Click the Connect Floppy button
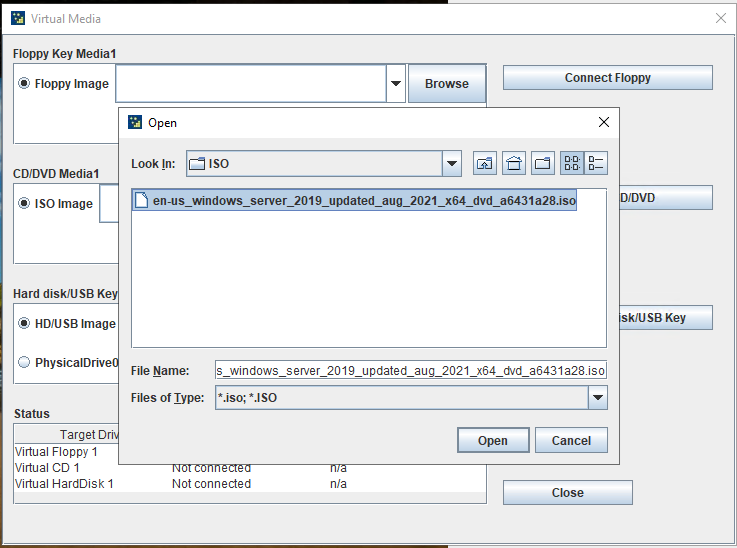 tap(607, 78)
